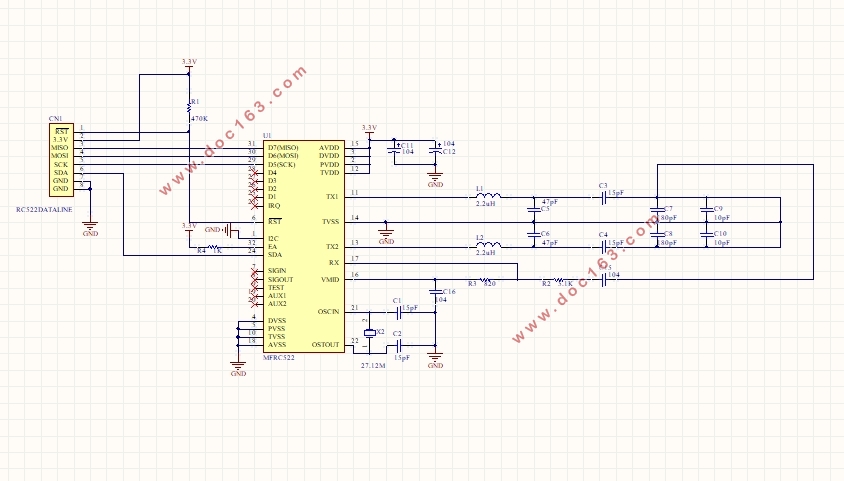Select inductor L2 on TX2 line

(x=488, y=245)
